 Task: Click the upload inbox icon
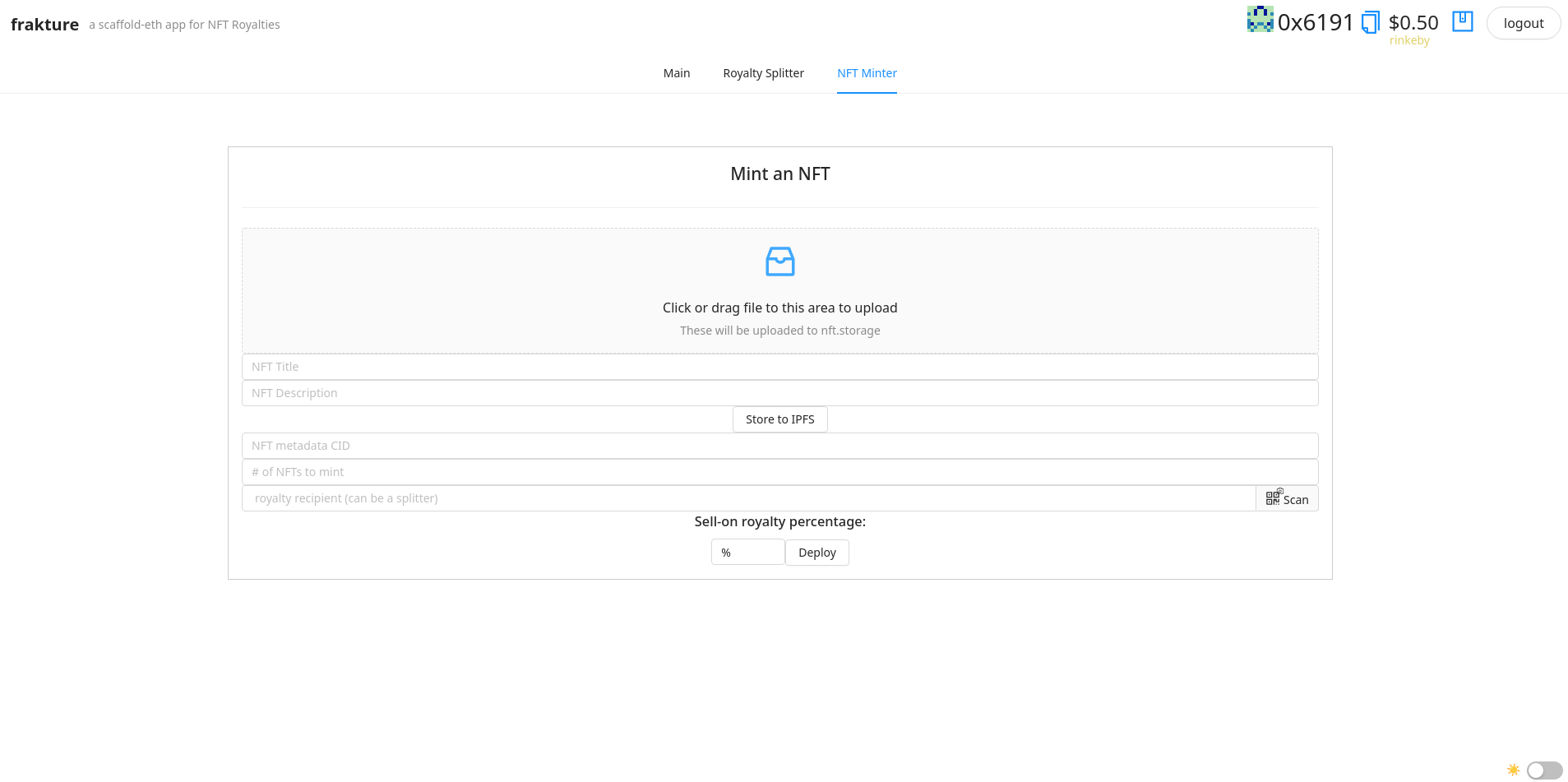tap(779, 261)
